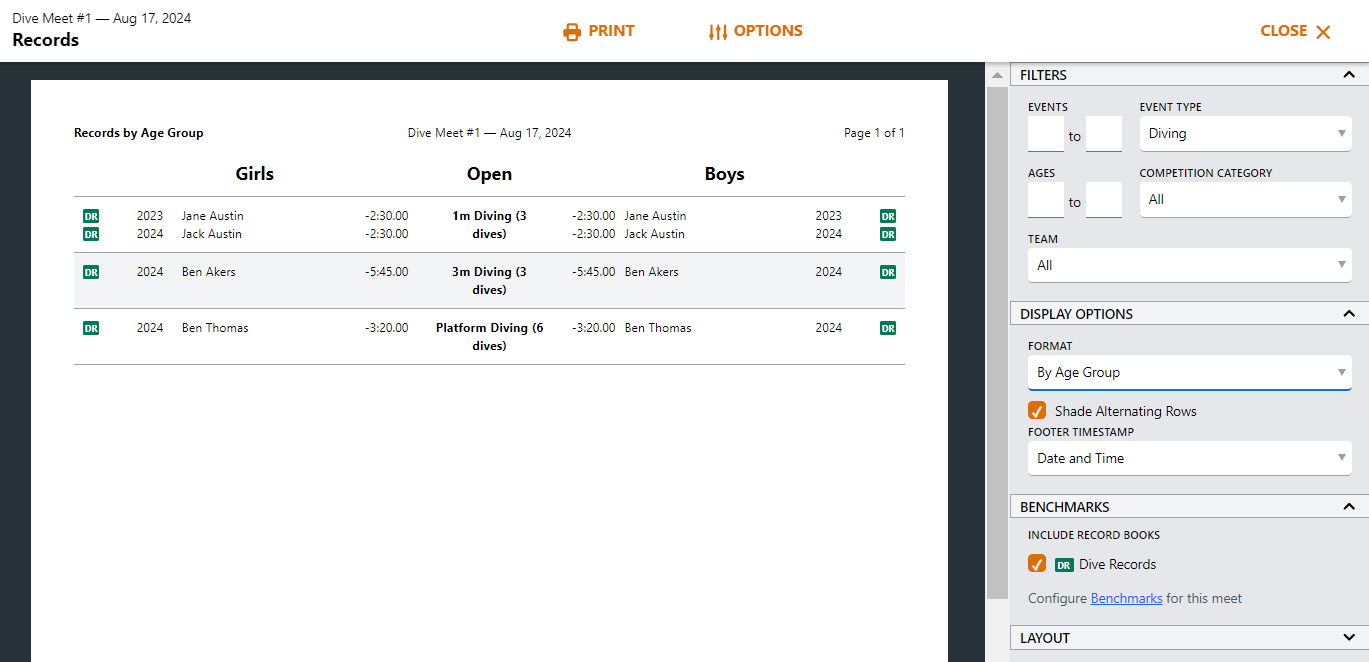Open the Competition Category dropdown
The height and width of the screenshot is (662, 1369).
pyautogui.click(x=1245, y=200)
